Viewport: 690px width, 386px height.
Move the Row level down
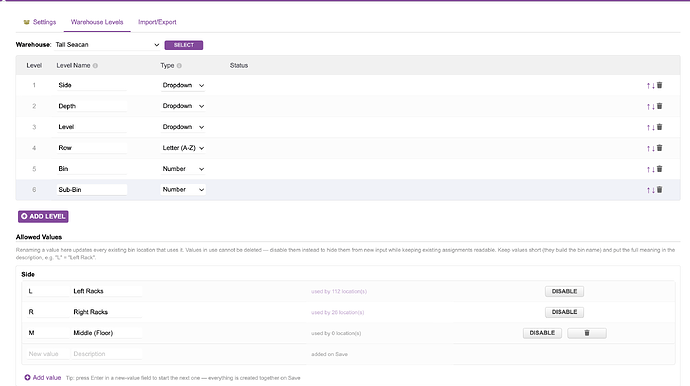(x=653, y=148)
